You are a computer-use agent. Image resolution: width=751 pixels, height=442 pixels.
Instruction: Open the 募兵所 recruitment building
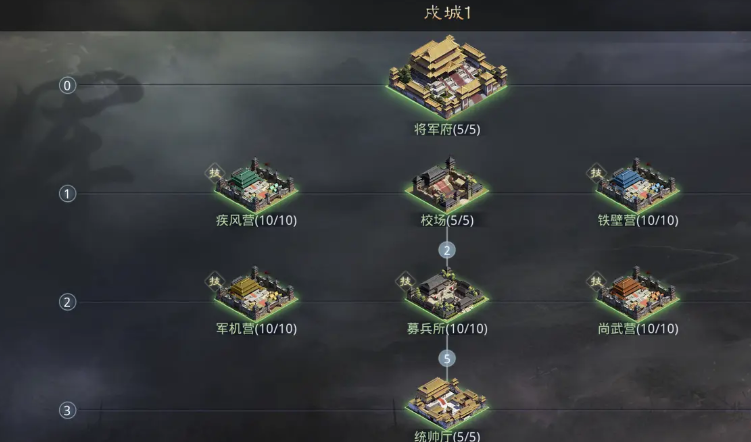coord(447,294)
